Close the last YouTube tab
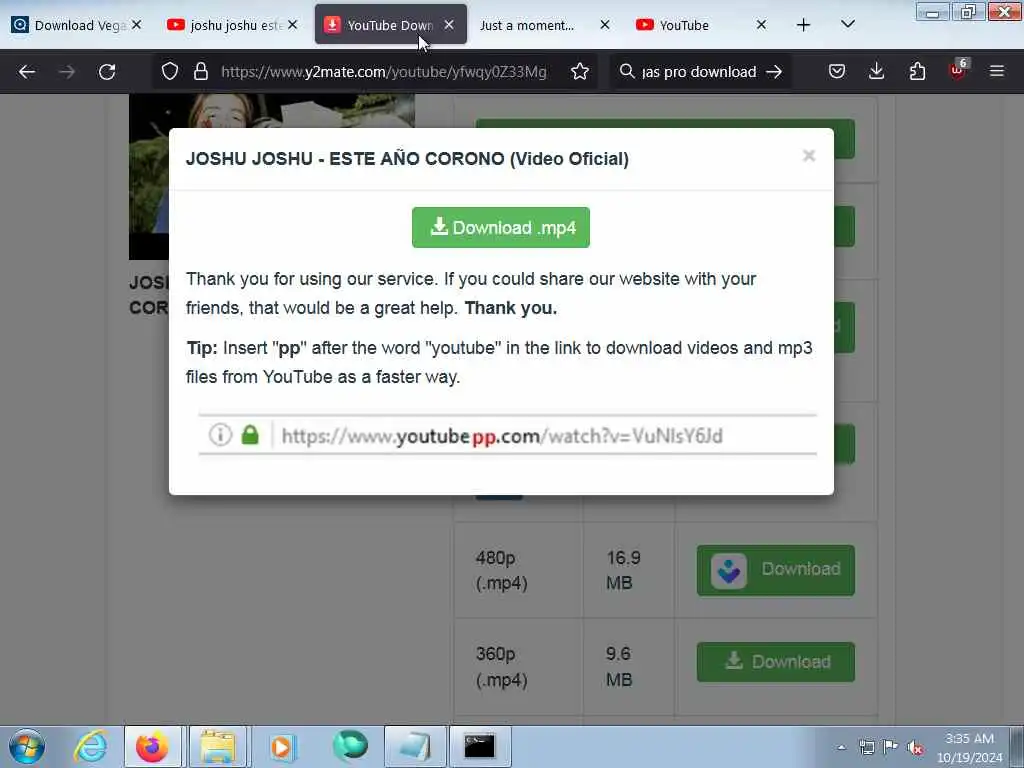 pyautogui.click(x=761, y=25)
